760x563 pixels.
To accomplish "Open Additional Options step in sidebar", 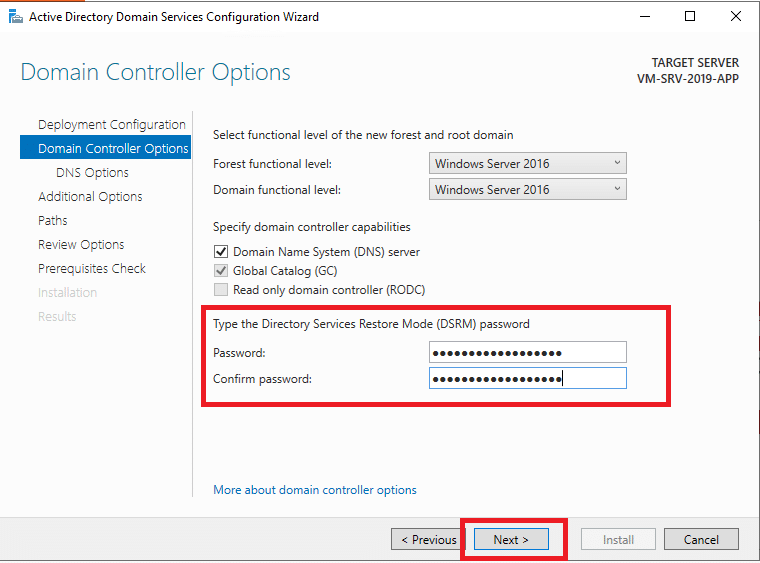I will [x=90, y=196].
